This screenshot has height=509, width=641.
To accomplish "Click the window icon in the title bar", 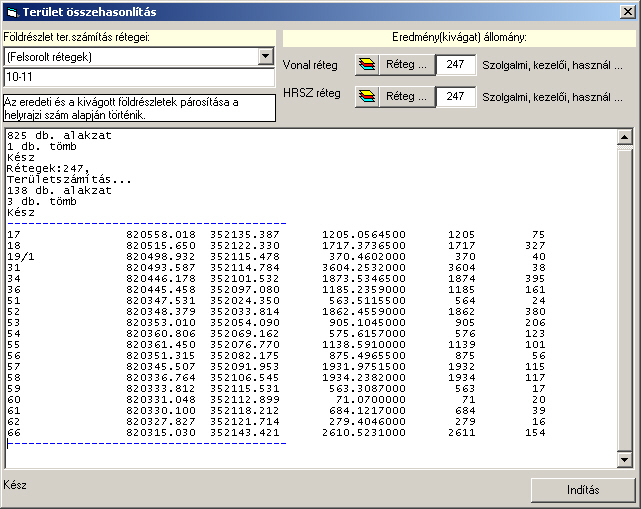I will (x=12, y=12).
